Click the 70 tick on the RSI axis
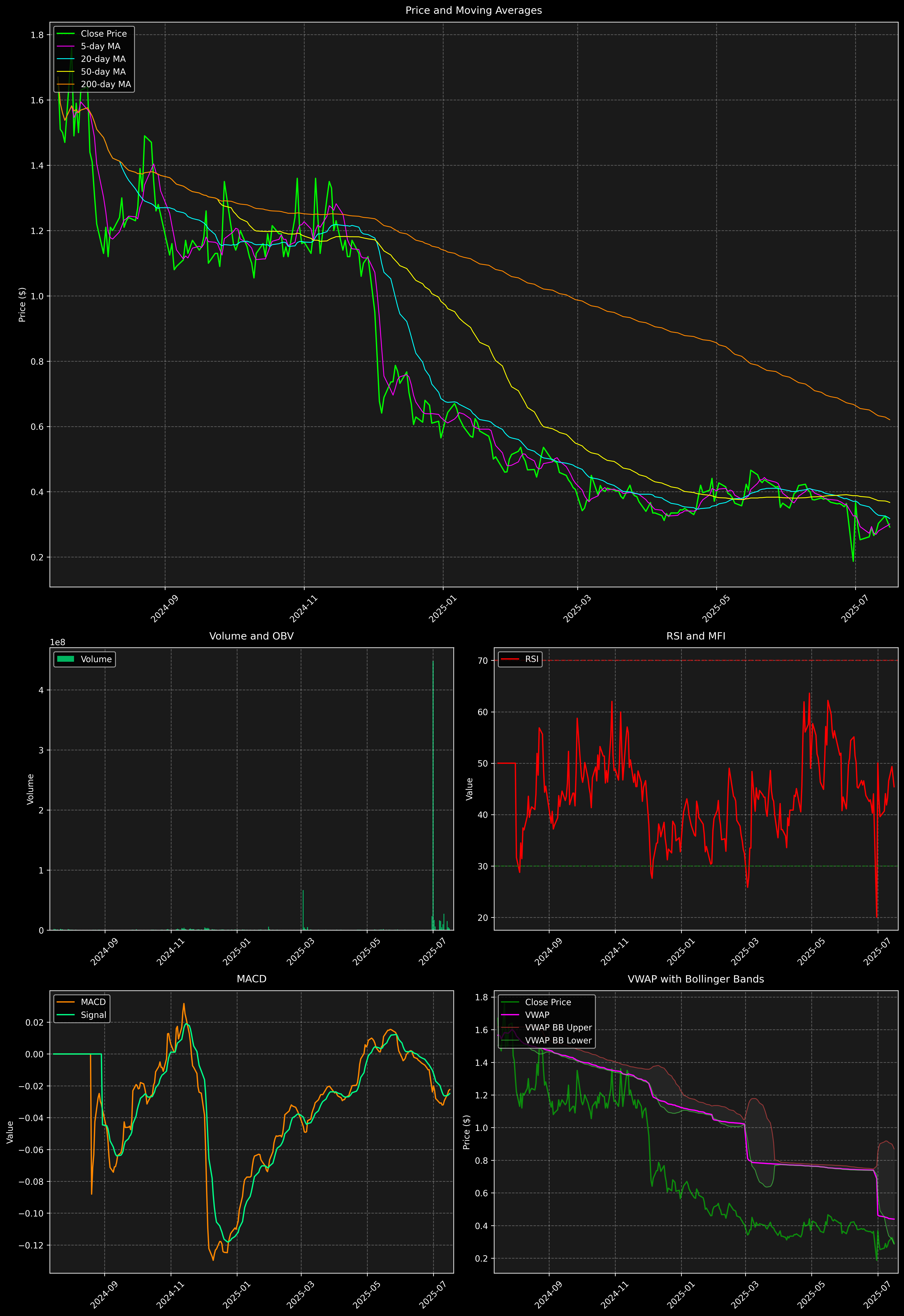 (483, 660)
